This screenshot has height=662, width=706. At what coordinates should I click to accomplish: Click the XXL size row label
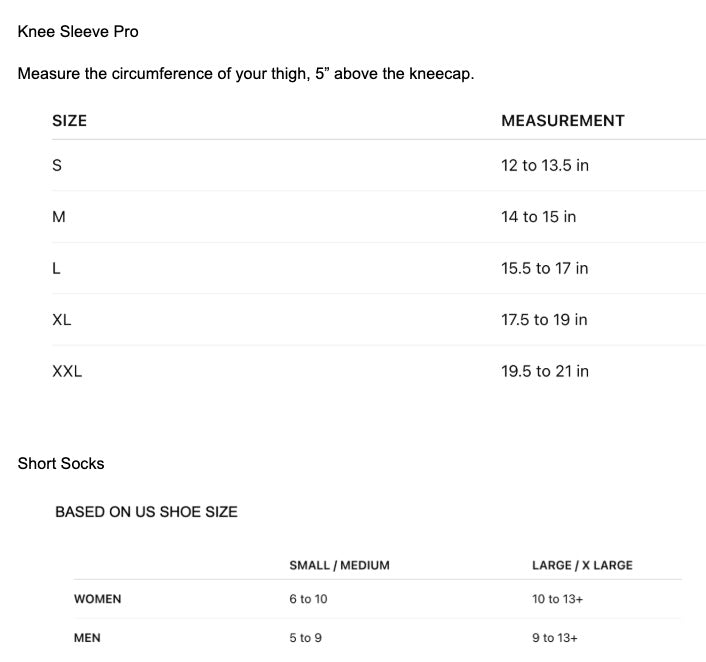tap(67, 372)
